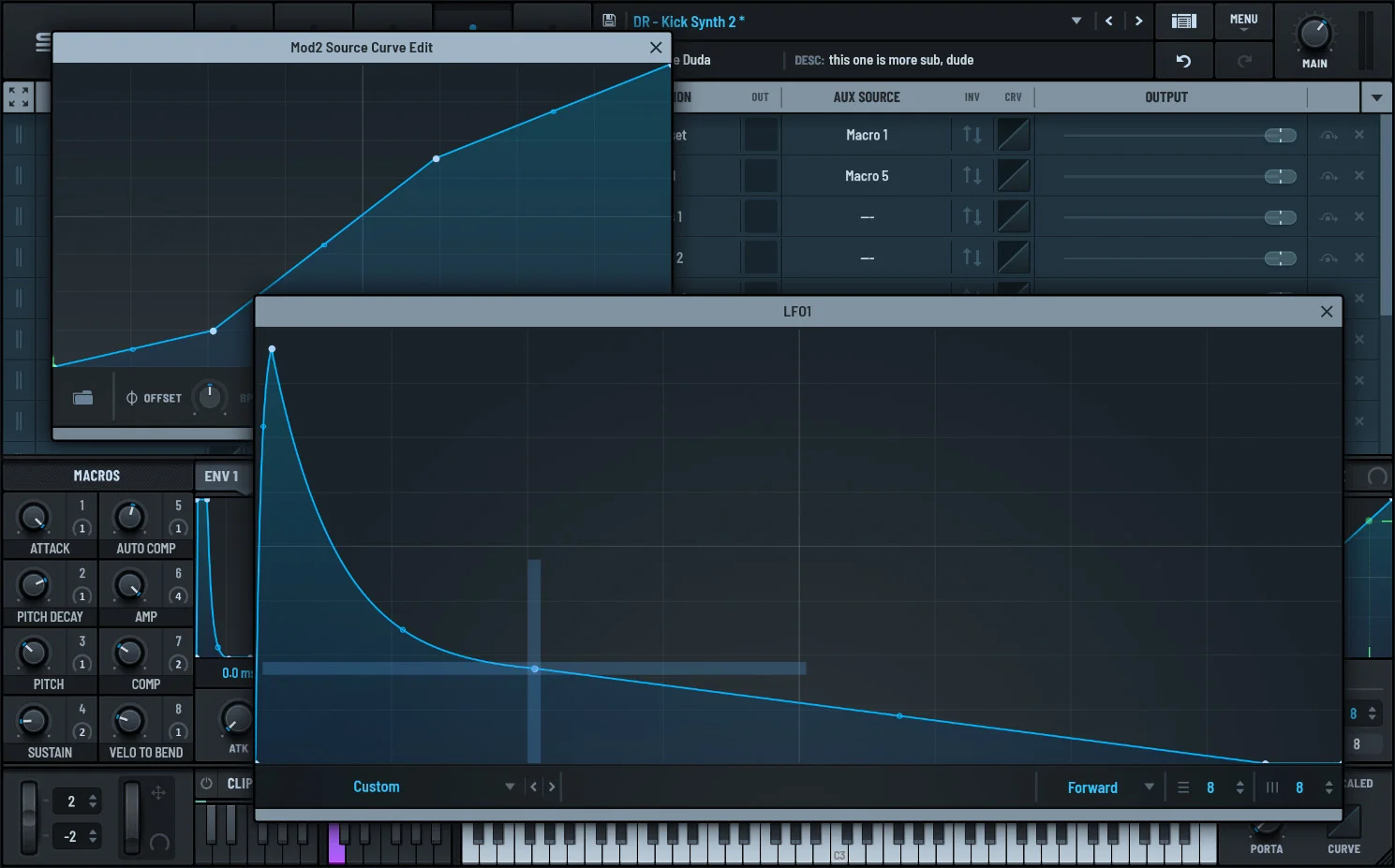
Task: Click the CURVE shape icon bottom right
Action: pos(1344,822)
